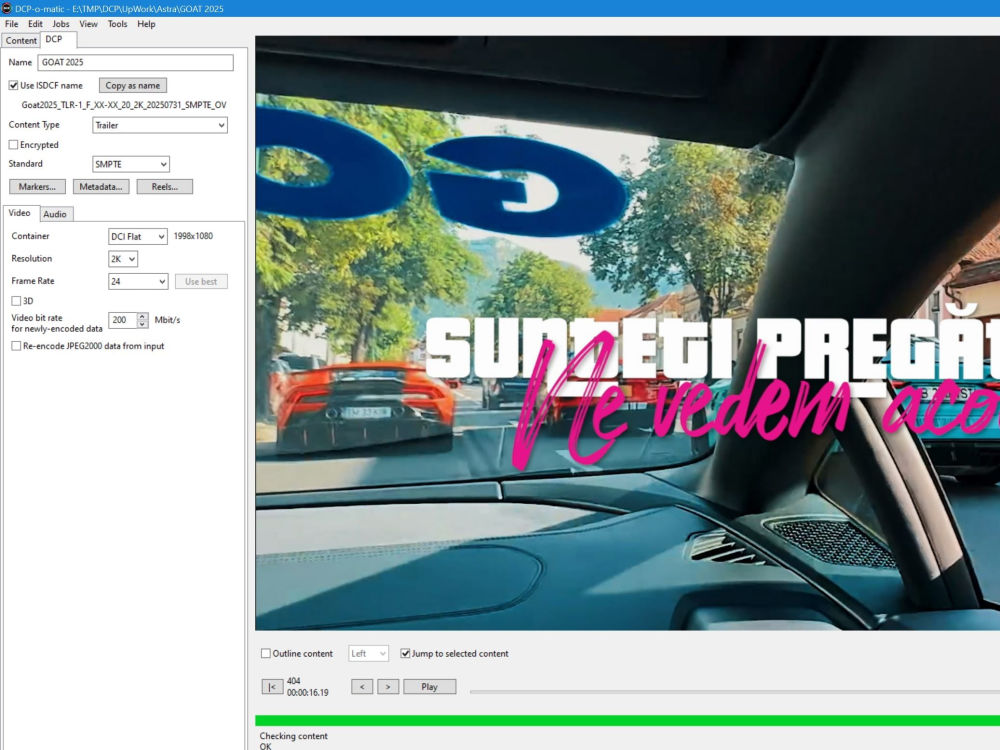Open the Standard dropdown showing SMPTE
This screenshot has height=750, width=1000.
pos(131,165)
